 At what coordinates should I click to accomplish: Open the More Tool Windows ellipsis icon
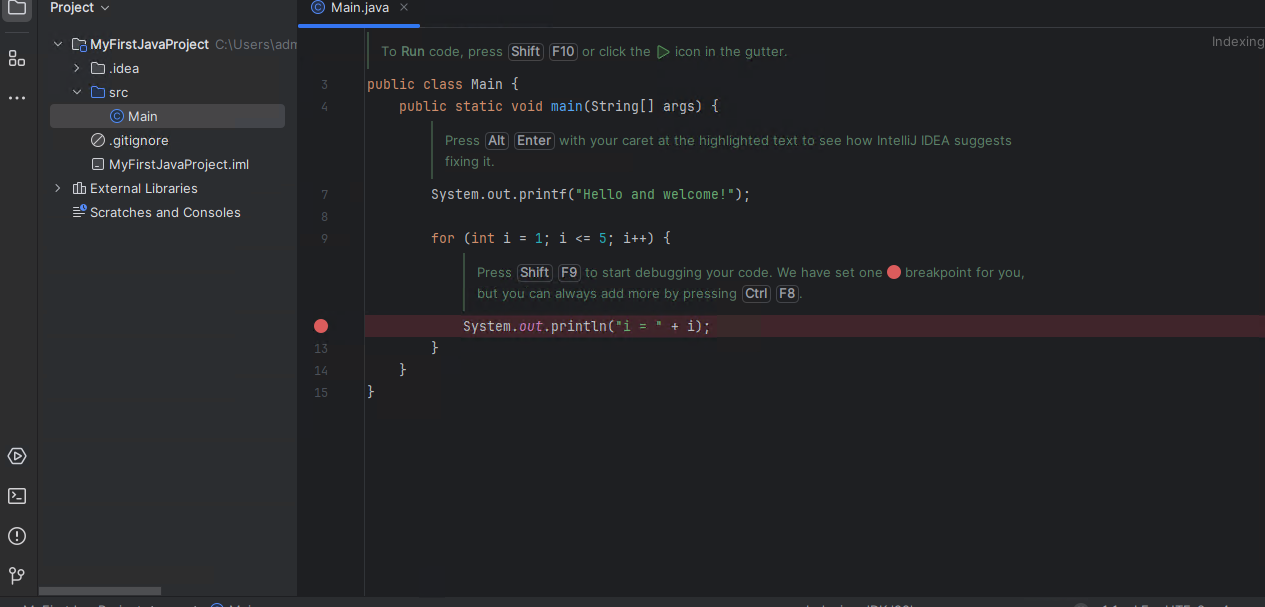16,97
